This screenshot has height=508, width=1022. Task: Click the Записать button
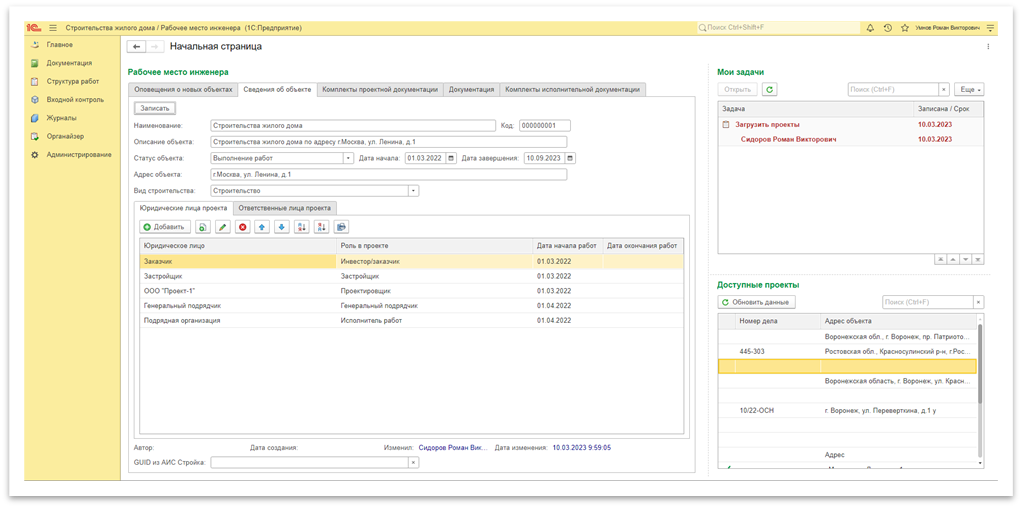[x=155, y=108]
